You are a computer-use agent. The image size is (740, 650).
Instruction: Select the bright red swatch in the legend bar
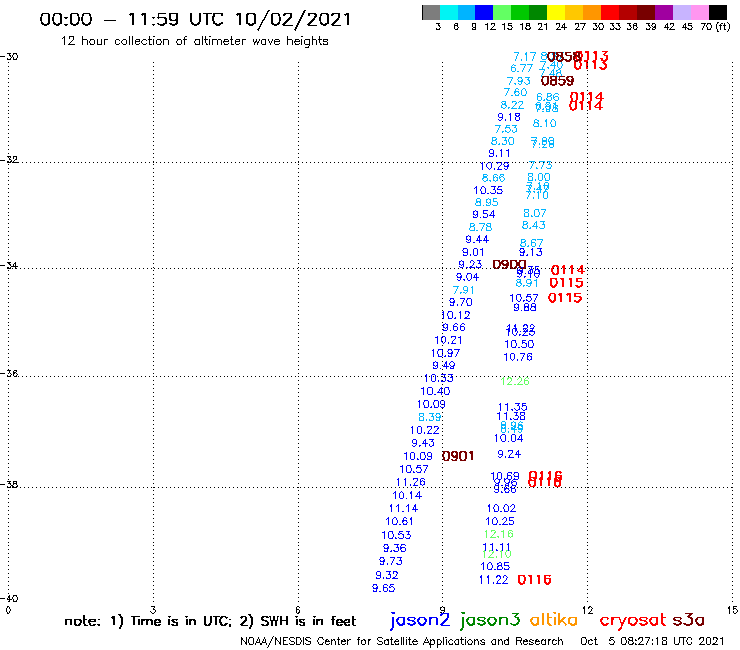point(610,12)
